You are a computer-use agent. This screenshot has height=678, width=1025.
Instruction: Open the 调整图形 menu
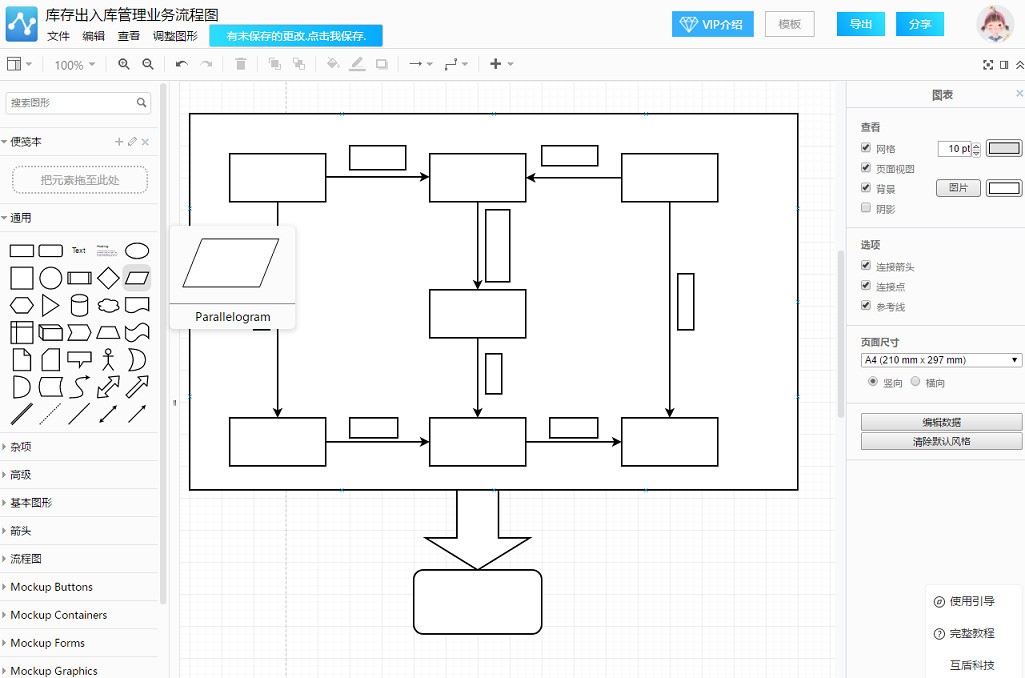click(x=175, y=36)
